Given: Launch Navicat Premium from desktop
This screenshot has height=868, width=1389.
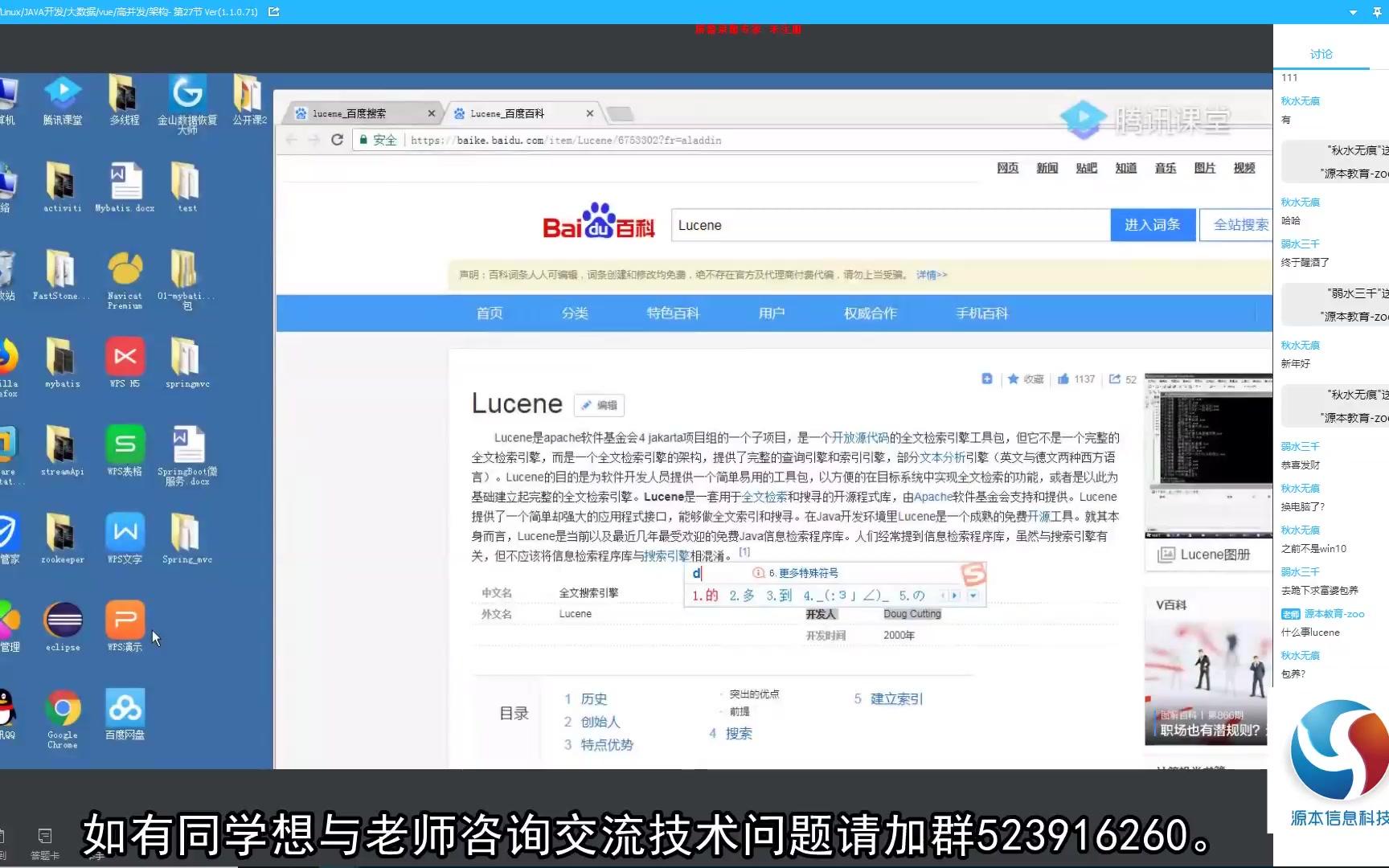Looking at the screenshot, I should click(125, 279).
